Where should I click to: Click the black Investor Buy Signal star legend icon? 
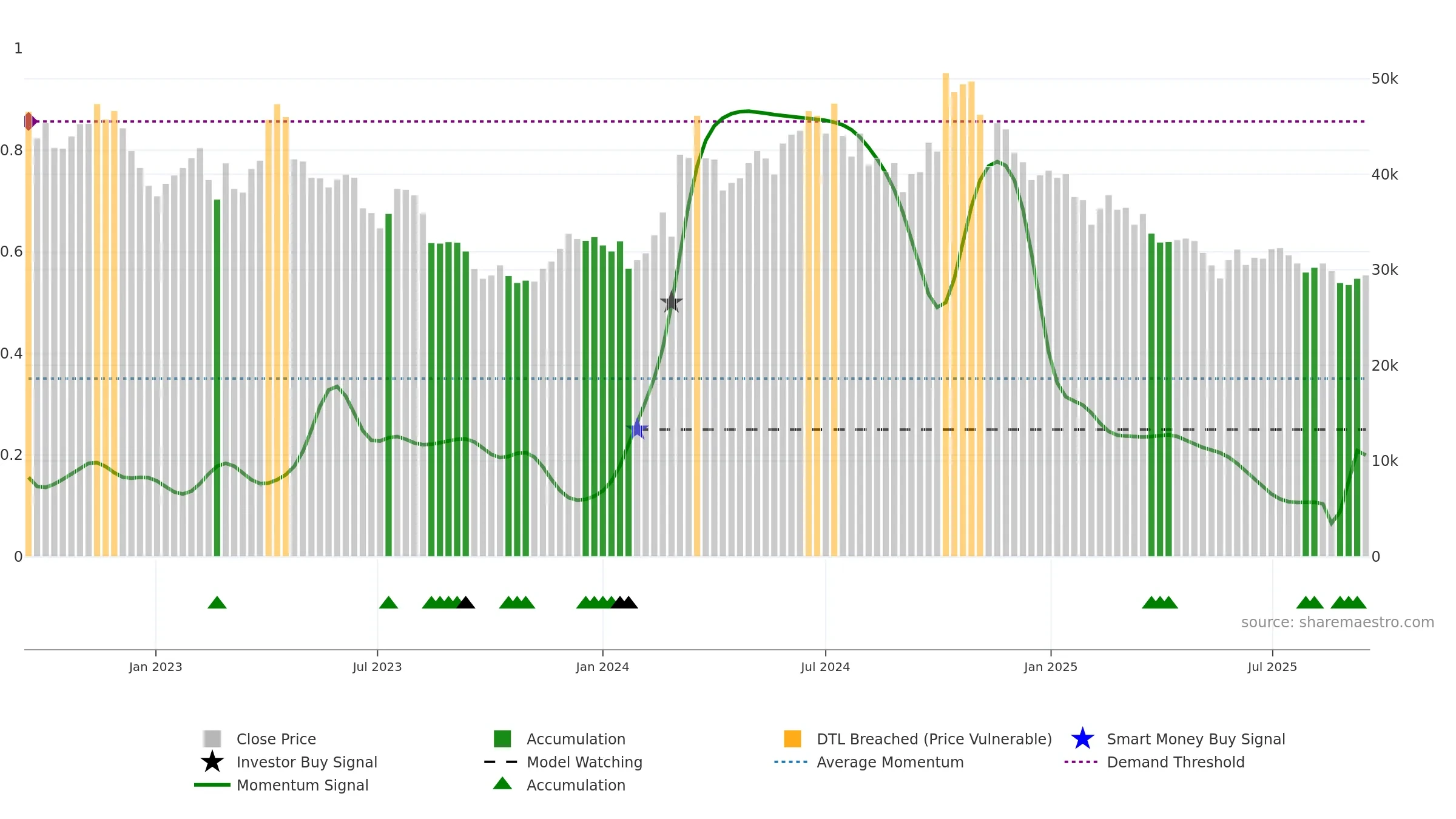point(212,762)
